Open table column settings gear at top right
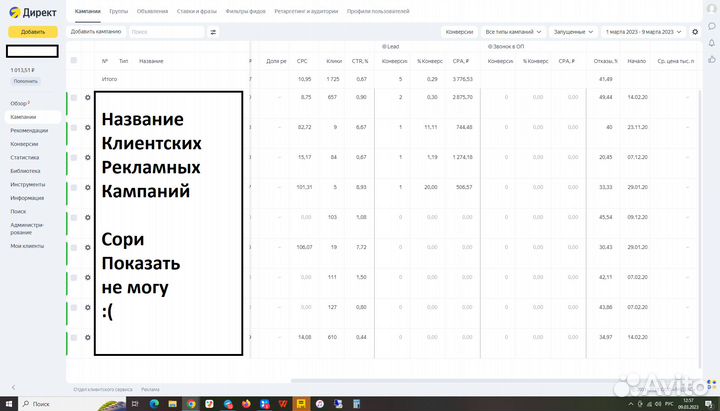 pyautogui.click(x=695, y=32)
